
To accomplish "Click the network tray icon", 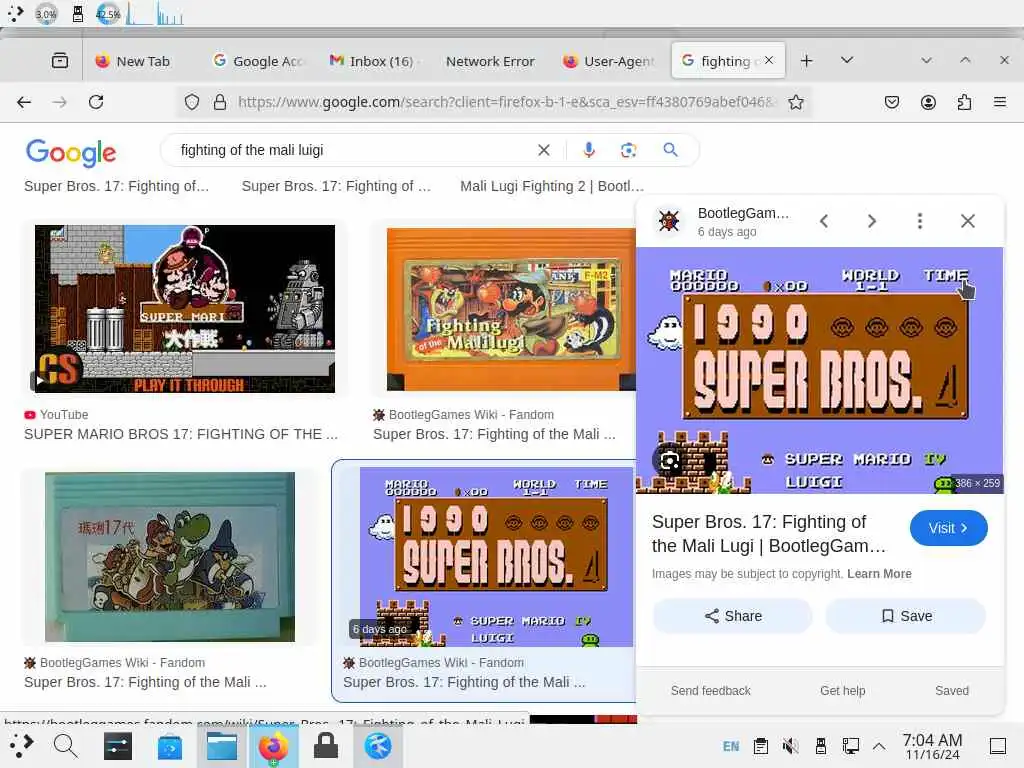I will coord(850,746).
